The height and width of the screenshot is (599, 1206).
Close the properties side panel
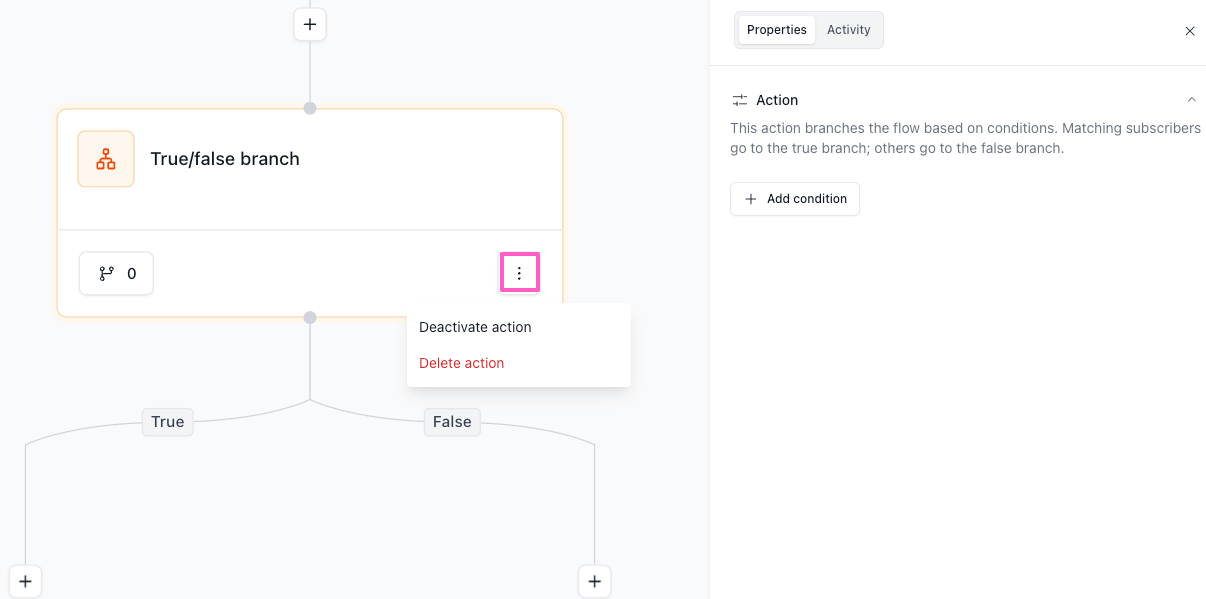[x=1190, y=31]
